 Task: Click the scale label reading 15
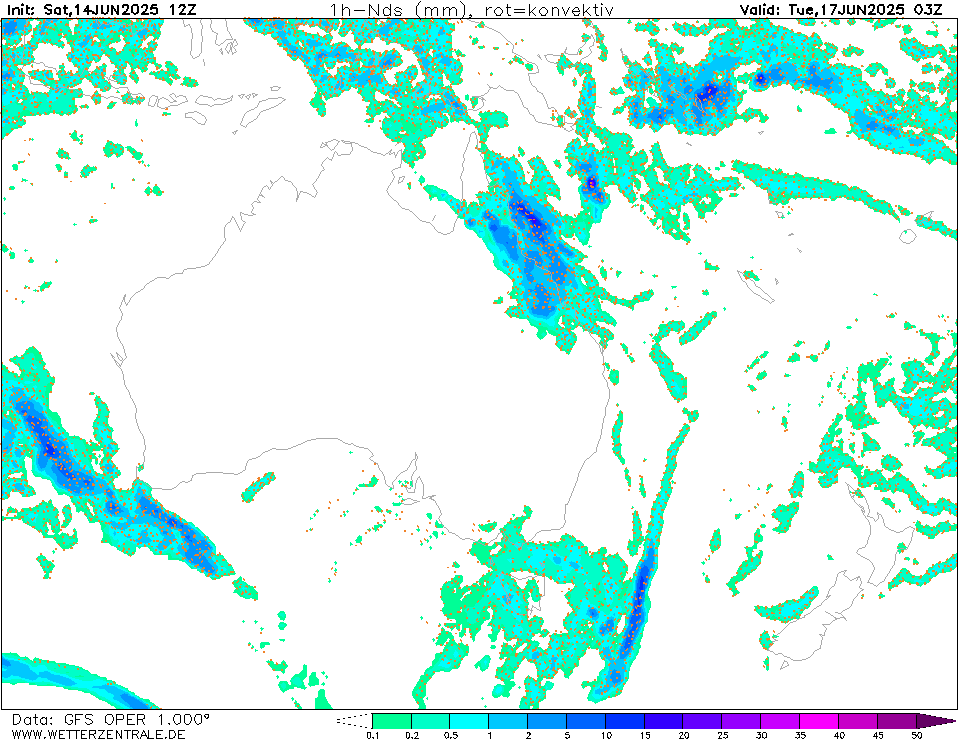645,735
